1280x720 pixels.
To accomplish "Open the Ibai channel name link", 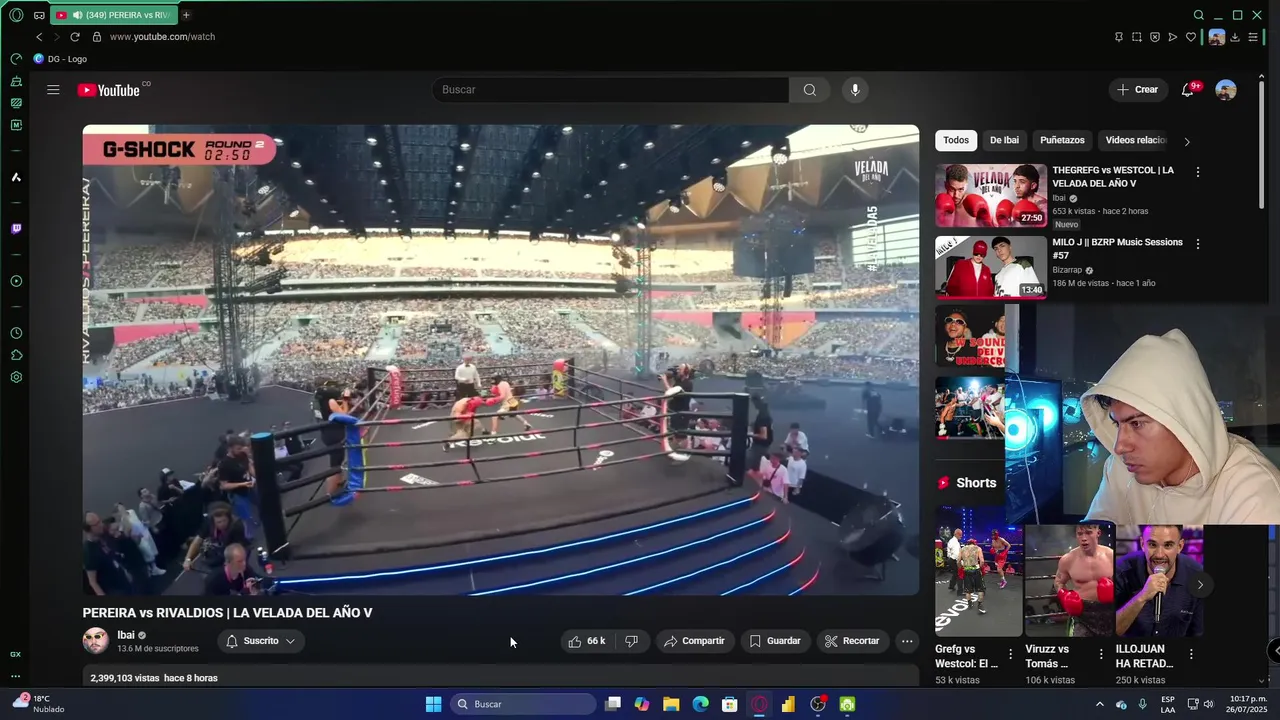I will 126,635.
